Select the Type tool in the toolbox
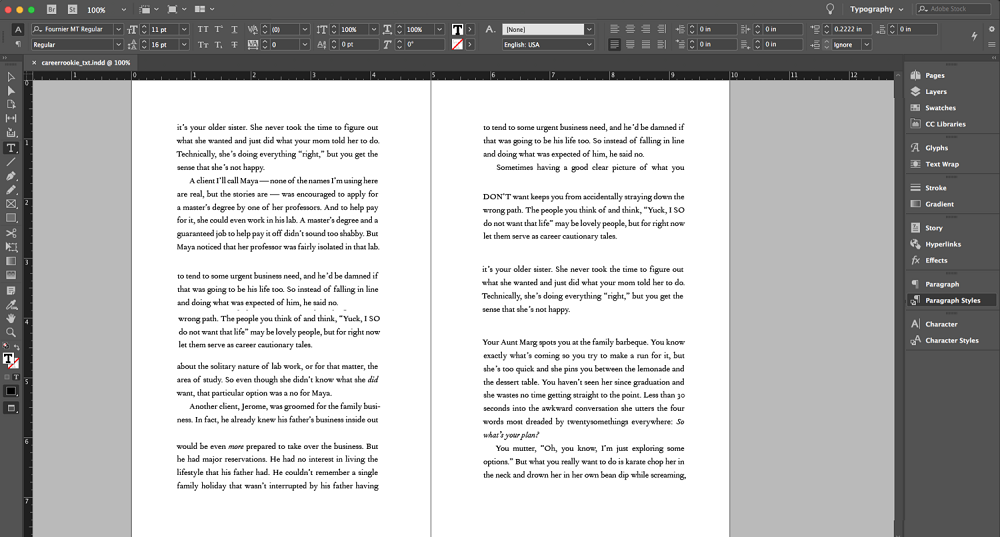 pos(11,147)
